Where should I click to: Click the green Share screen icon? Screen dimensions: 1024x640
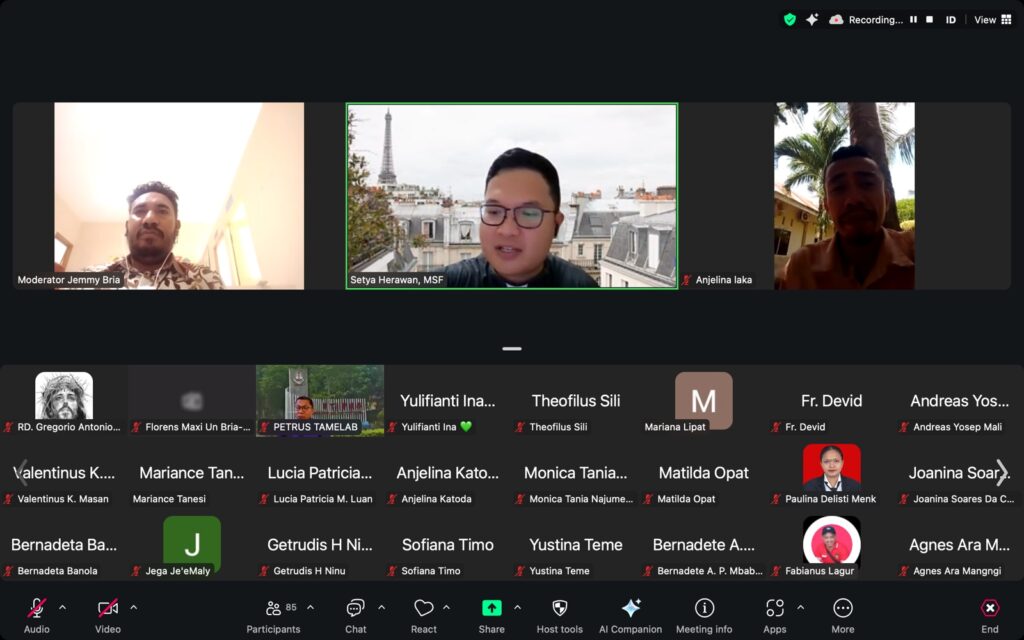click(x=491, y=609)
